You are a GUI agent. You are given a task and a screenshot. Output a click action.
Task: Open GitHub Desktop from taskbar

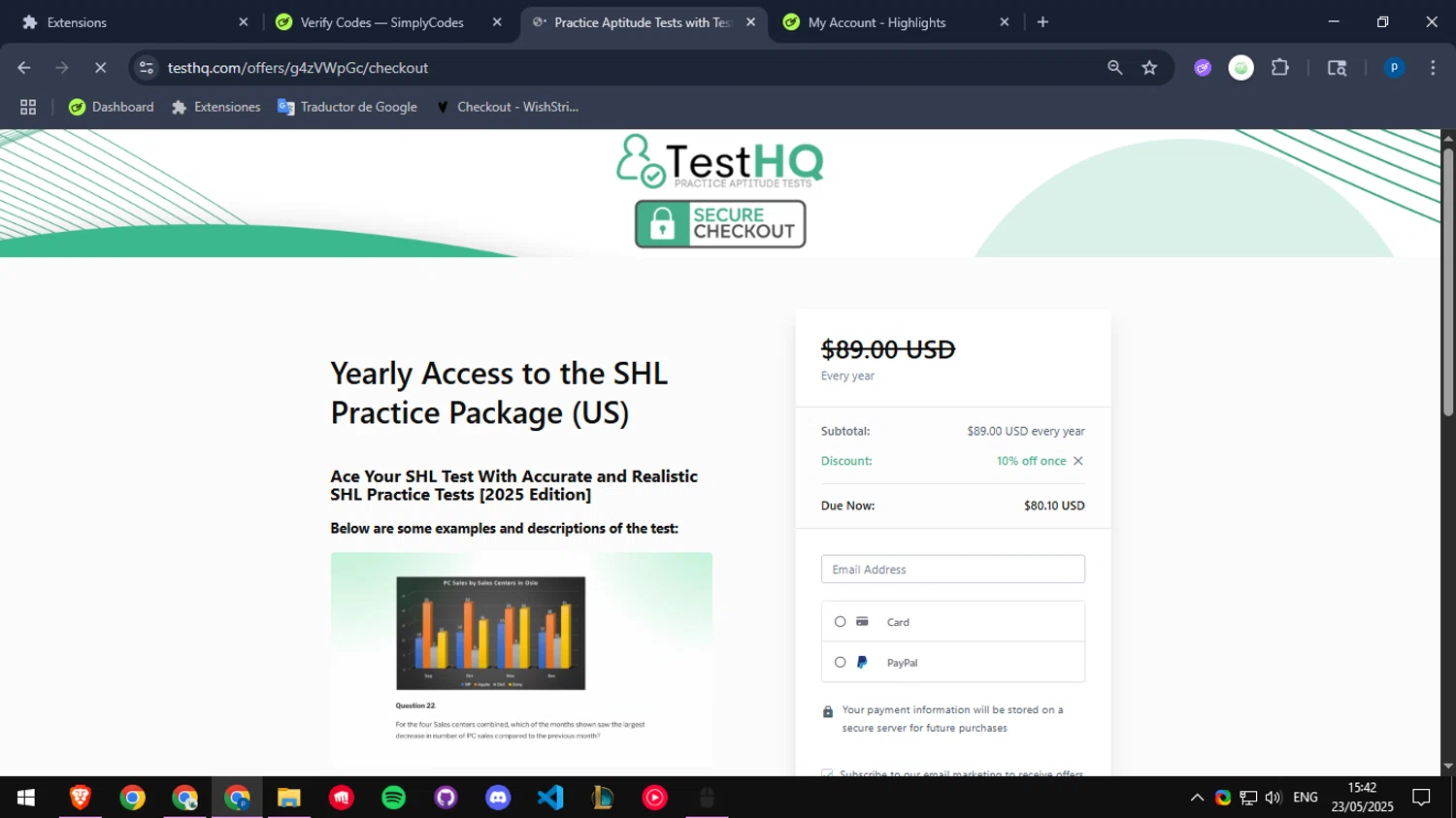tap(446, 798)
